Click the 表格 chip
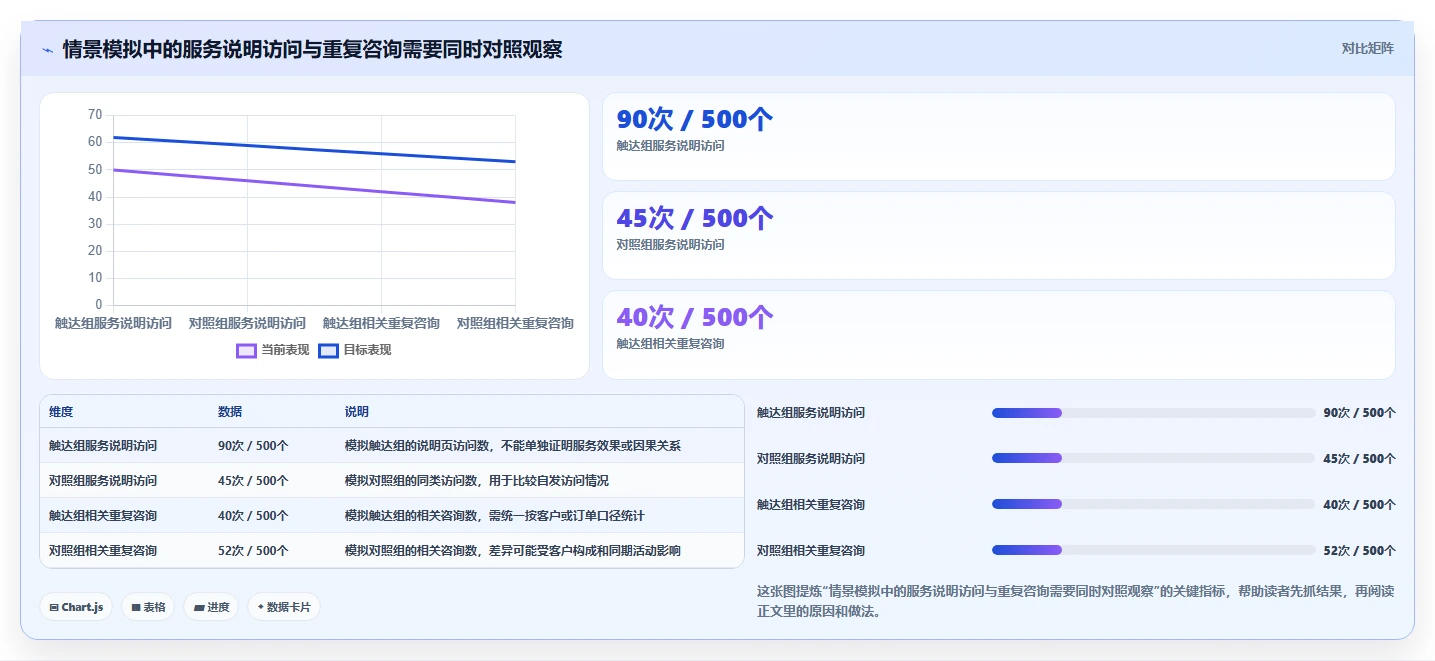This screenshot has width=1435, height=661. click(148, 607)
